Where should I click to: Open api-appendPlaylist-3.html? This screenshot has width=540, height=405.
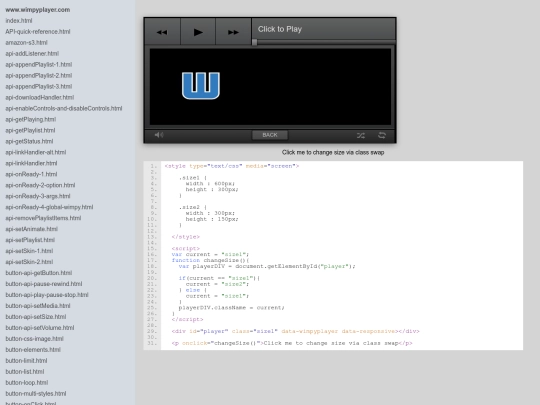pyautogui.click(x=39, y=86)
